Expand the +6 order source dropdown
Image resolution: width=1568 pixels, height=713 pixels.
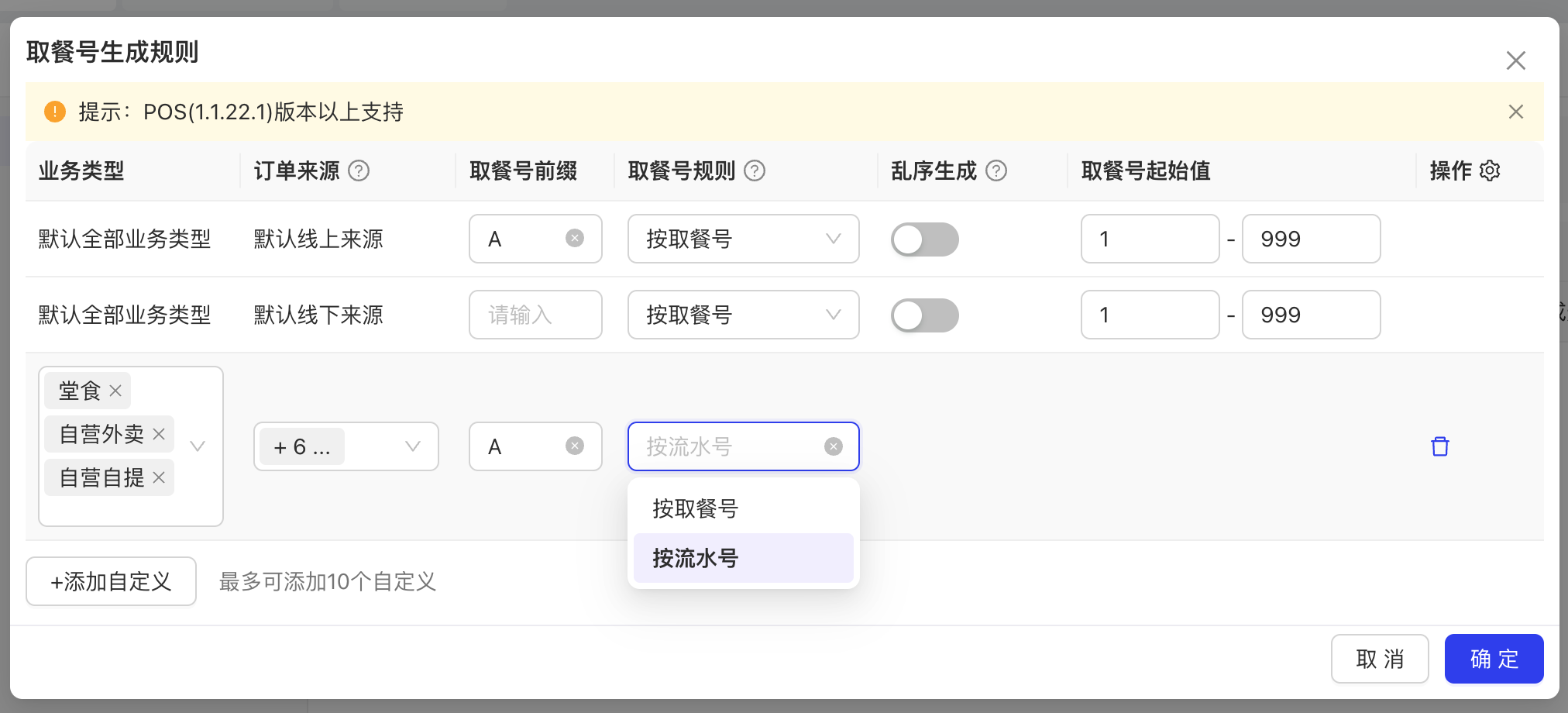pos(346,446)
